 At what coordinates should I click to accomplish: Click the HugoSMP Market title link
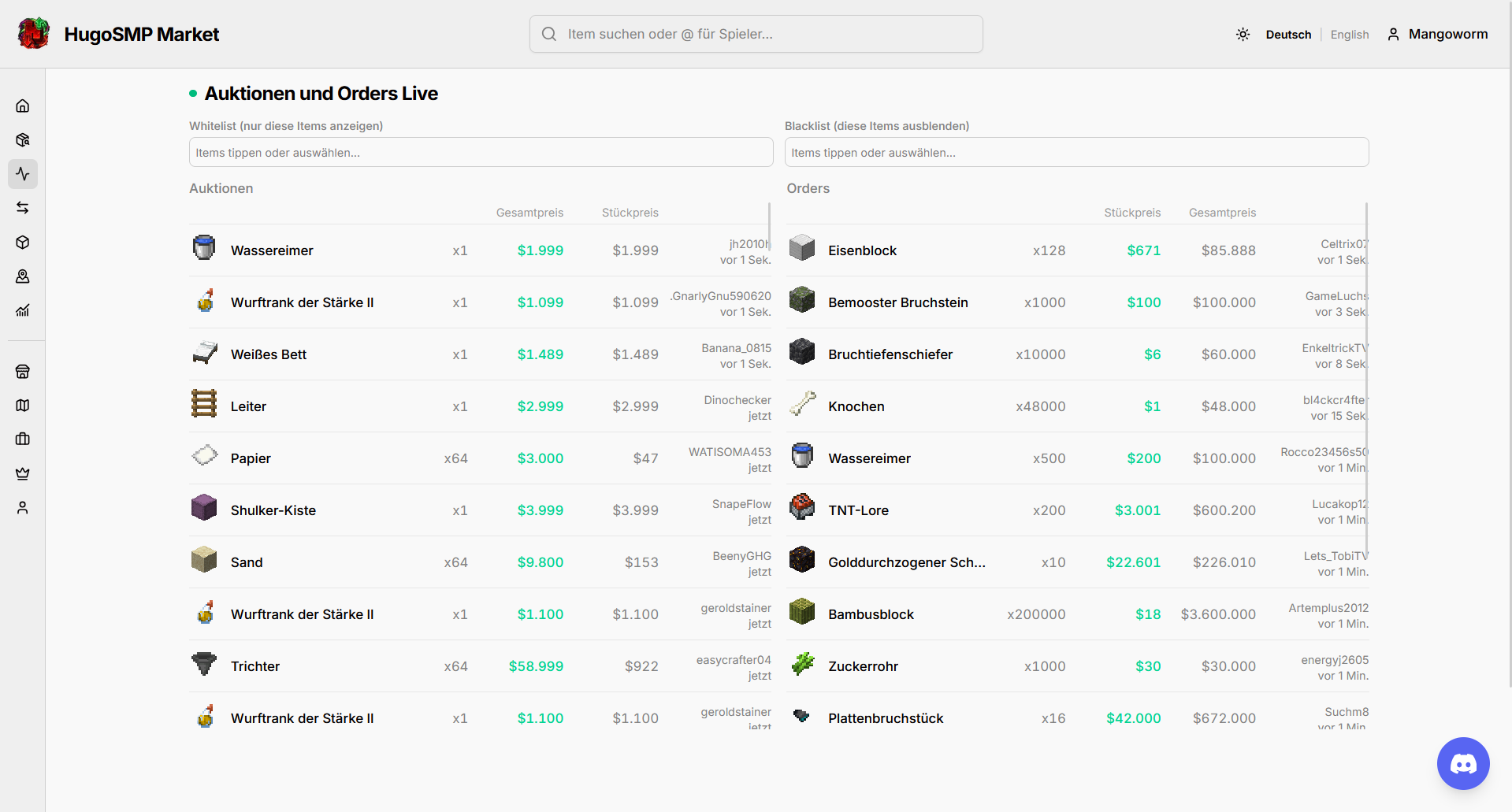(x=142, y=35)
